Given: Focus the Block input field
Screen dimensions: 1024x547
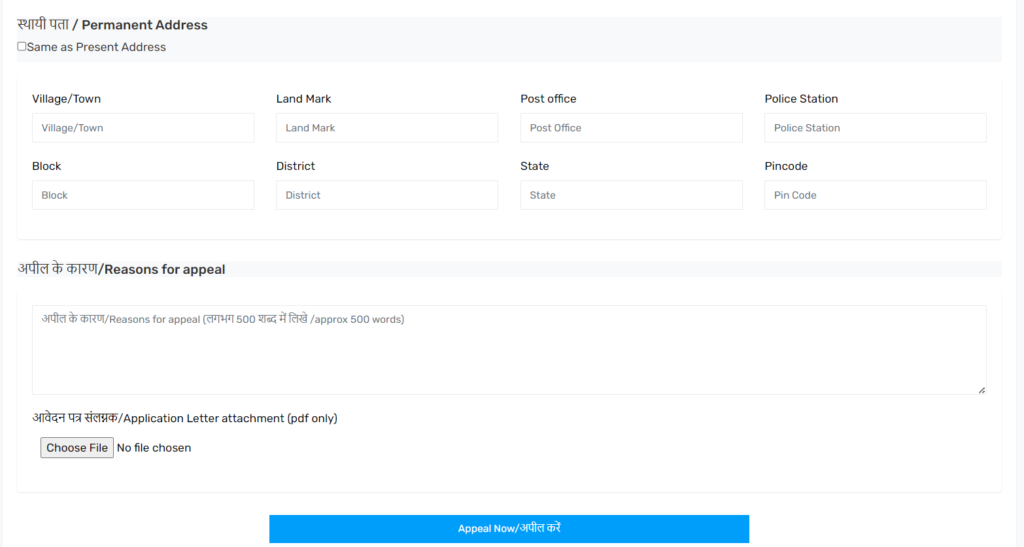Looking at the screenshot, I should (143, 195).
